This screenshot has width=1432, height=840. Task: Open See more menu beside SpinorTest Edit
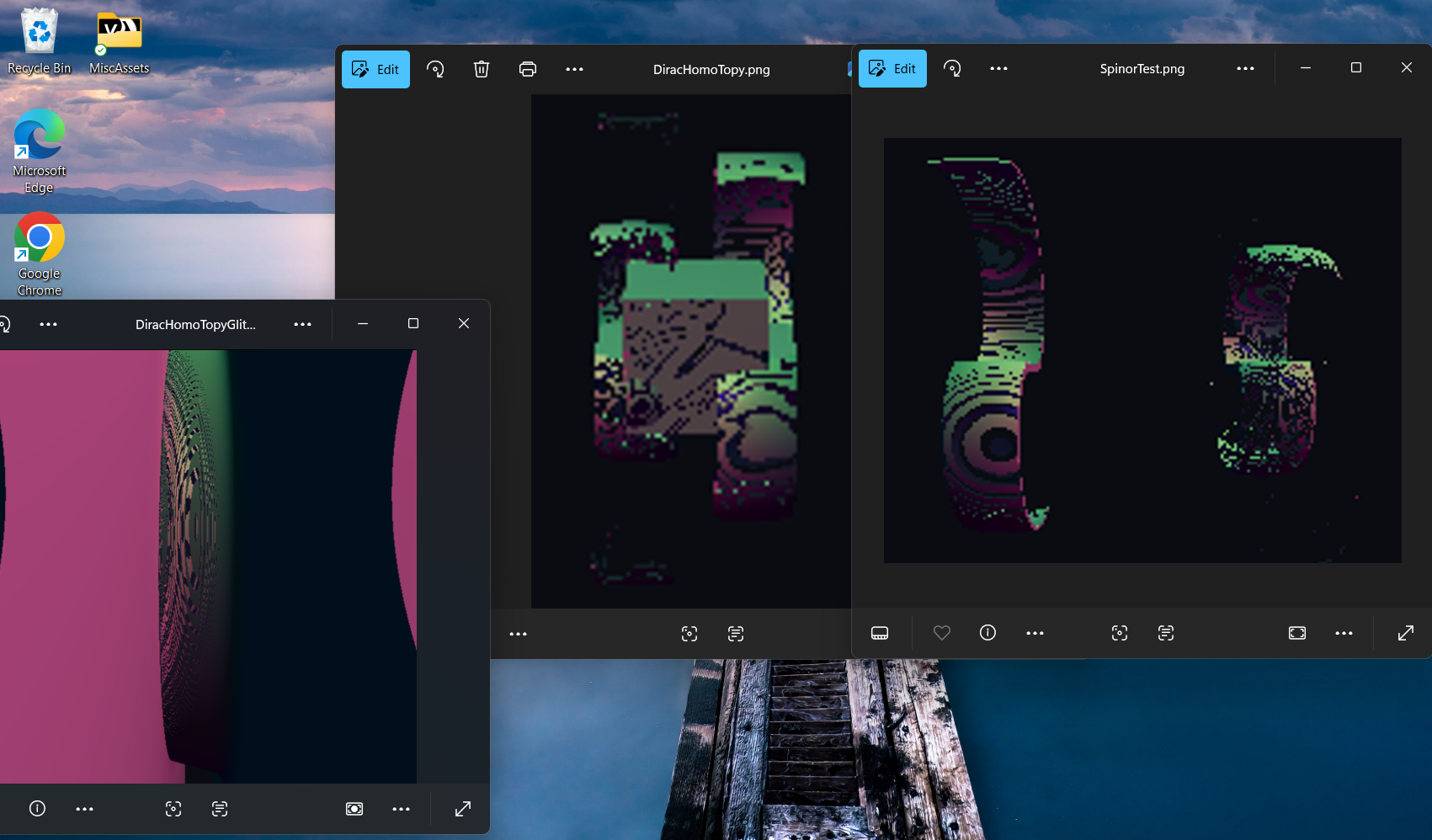[998, 68]
